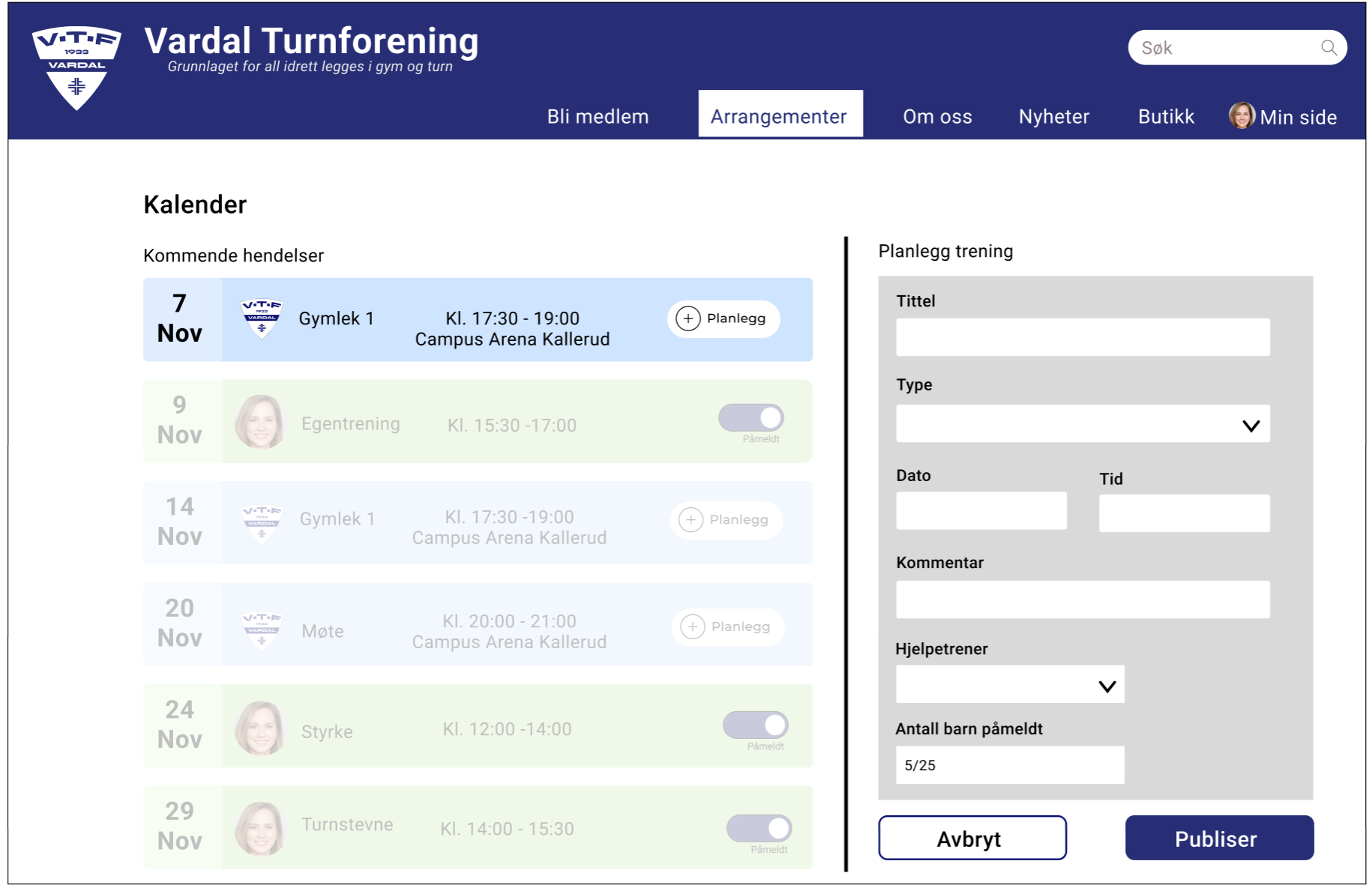Click the trainer photo on Turnstevne row

point(260,829)
